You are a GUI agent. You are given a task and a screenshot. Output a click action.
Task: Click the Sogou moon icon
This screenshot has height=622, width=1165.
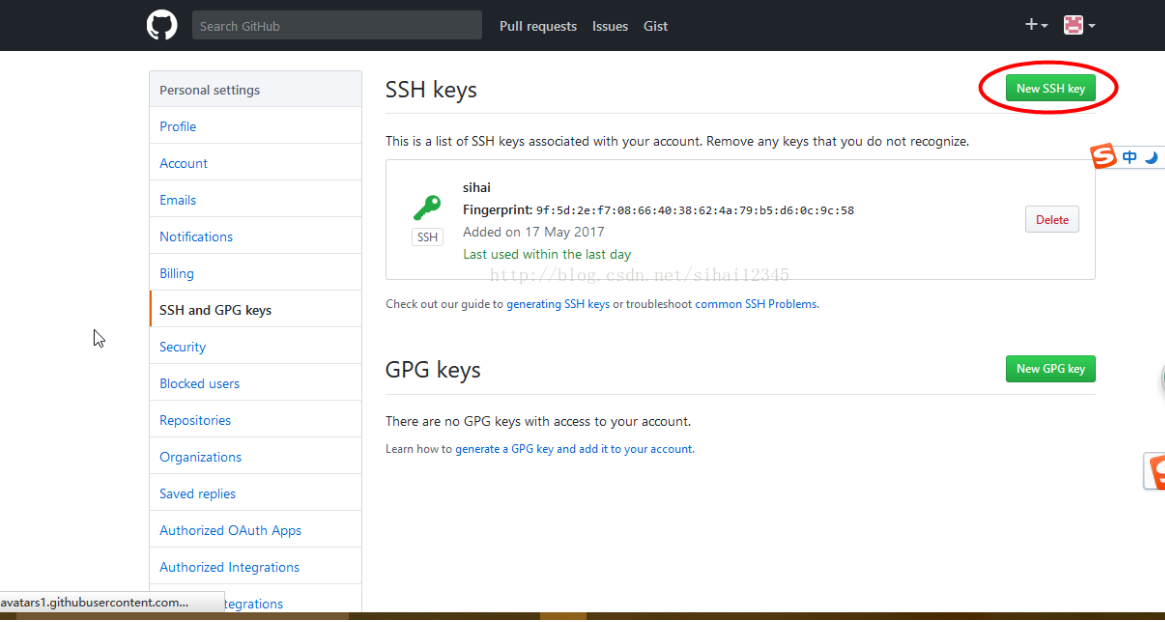1152,158
